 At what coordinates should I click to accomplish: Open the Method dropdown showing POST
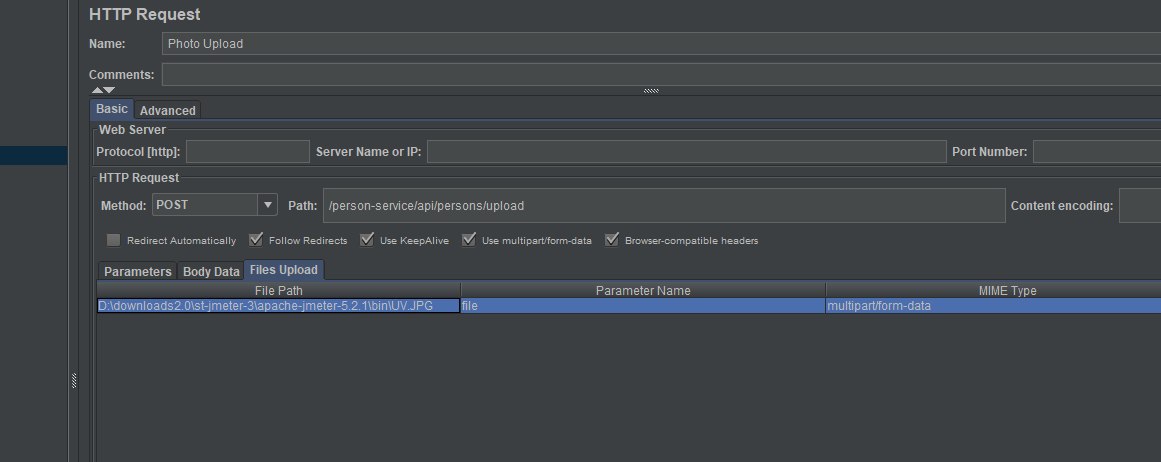coord(215,205)
